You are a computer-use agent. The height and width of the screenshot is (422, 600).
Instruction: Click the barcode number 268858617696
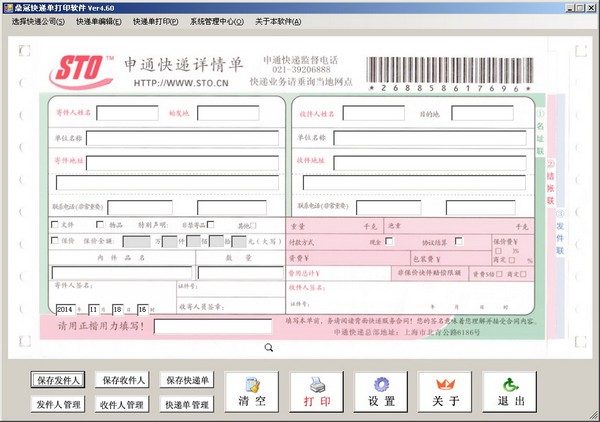pos(450,88)
